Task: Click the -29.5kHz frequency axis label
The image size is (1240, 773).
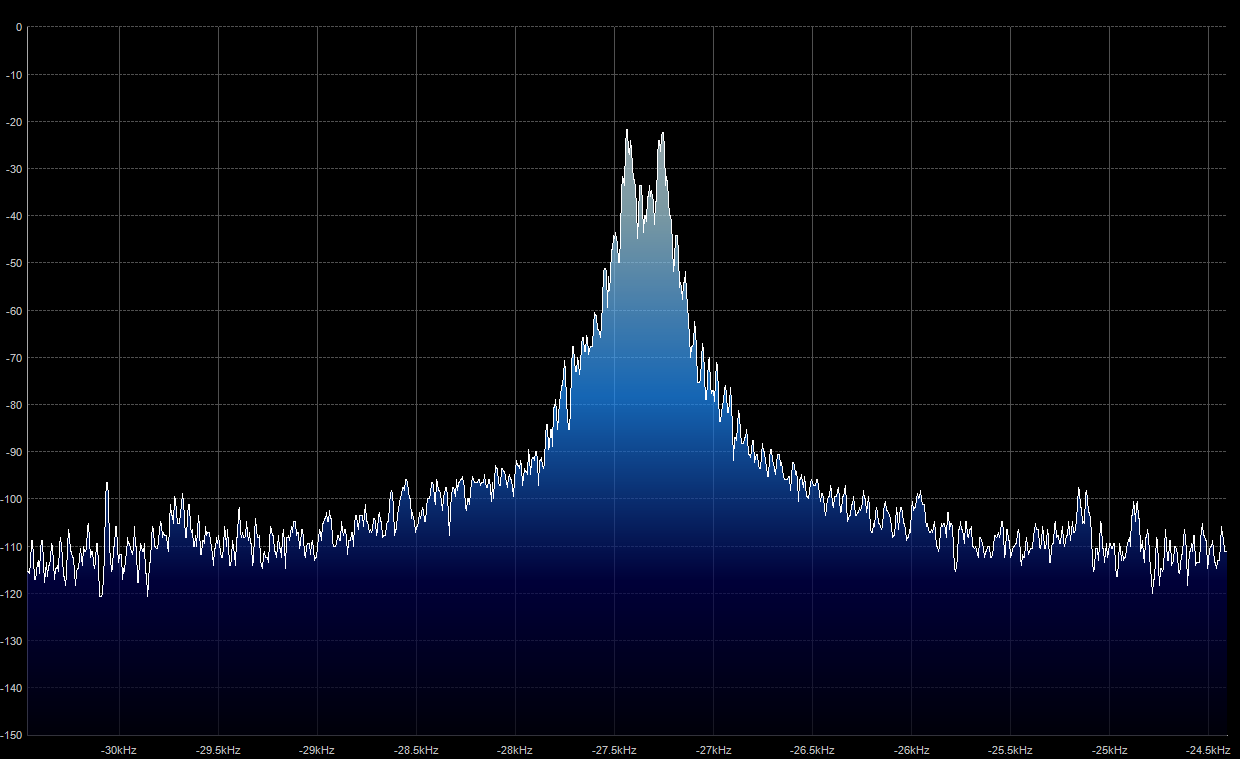Action: [x=218, y=750]
